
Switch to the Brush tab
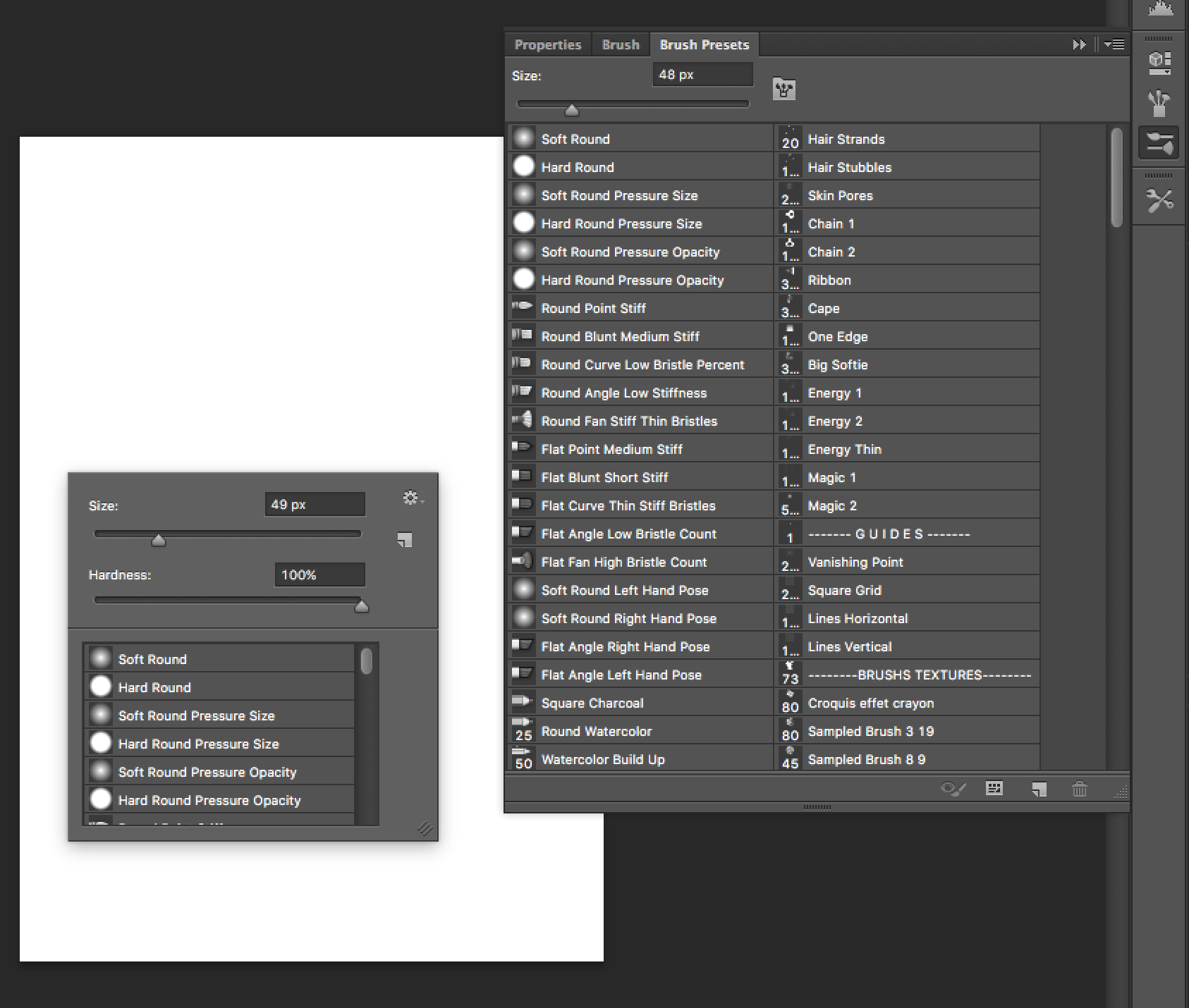tap(620, 44)
